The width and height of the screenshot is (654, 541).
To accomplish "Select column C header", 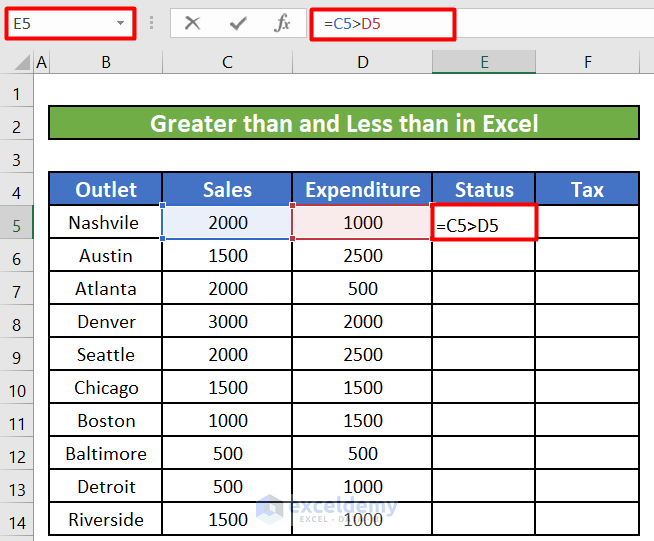I will 227,62.
